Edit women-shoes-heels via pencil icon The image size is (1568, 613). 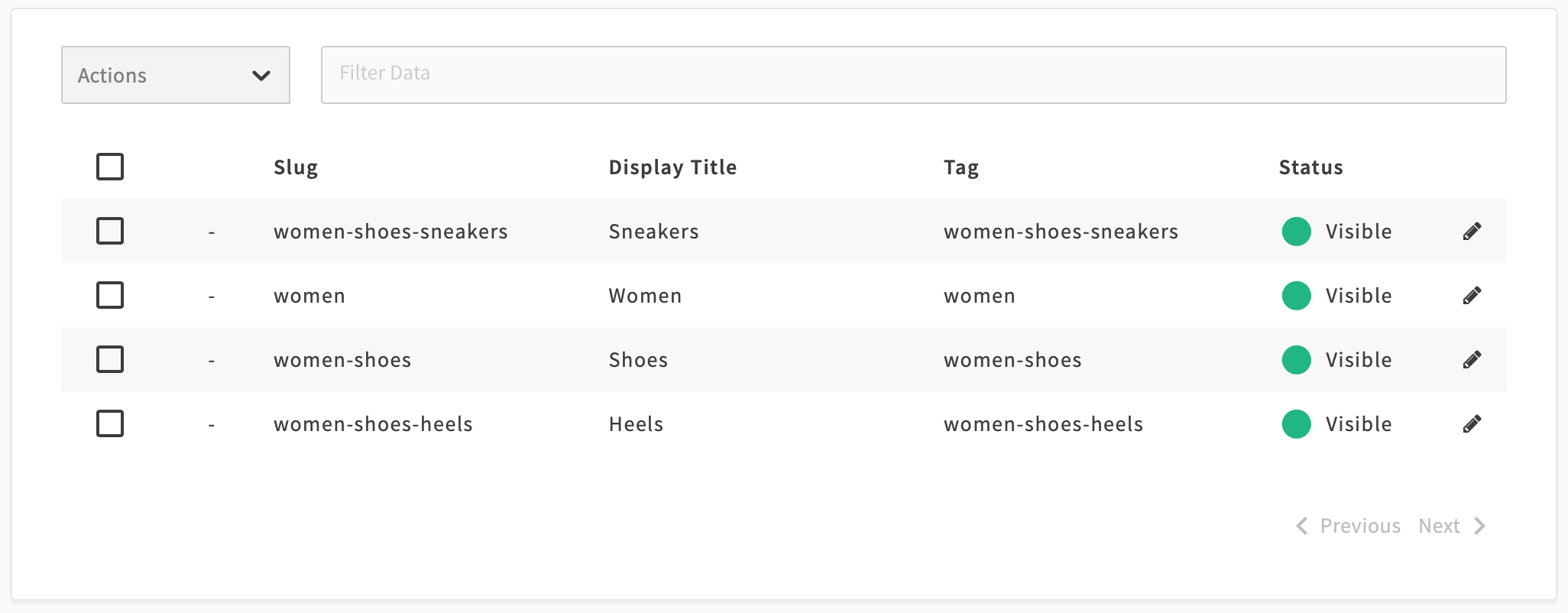pyautogui.click(x=1472, y=424)
